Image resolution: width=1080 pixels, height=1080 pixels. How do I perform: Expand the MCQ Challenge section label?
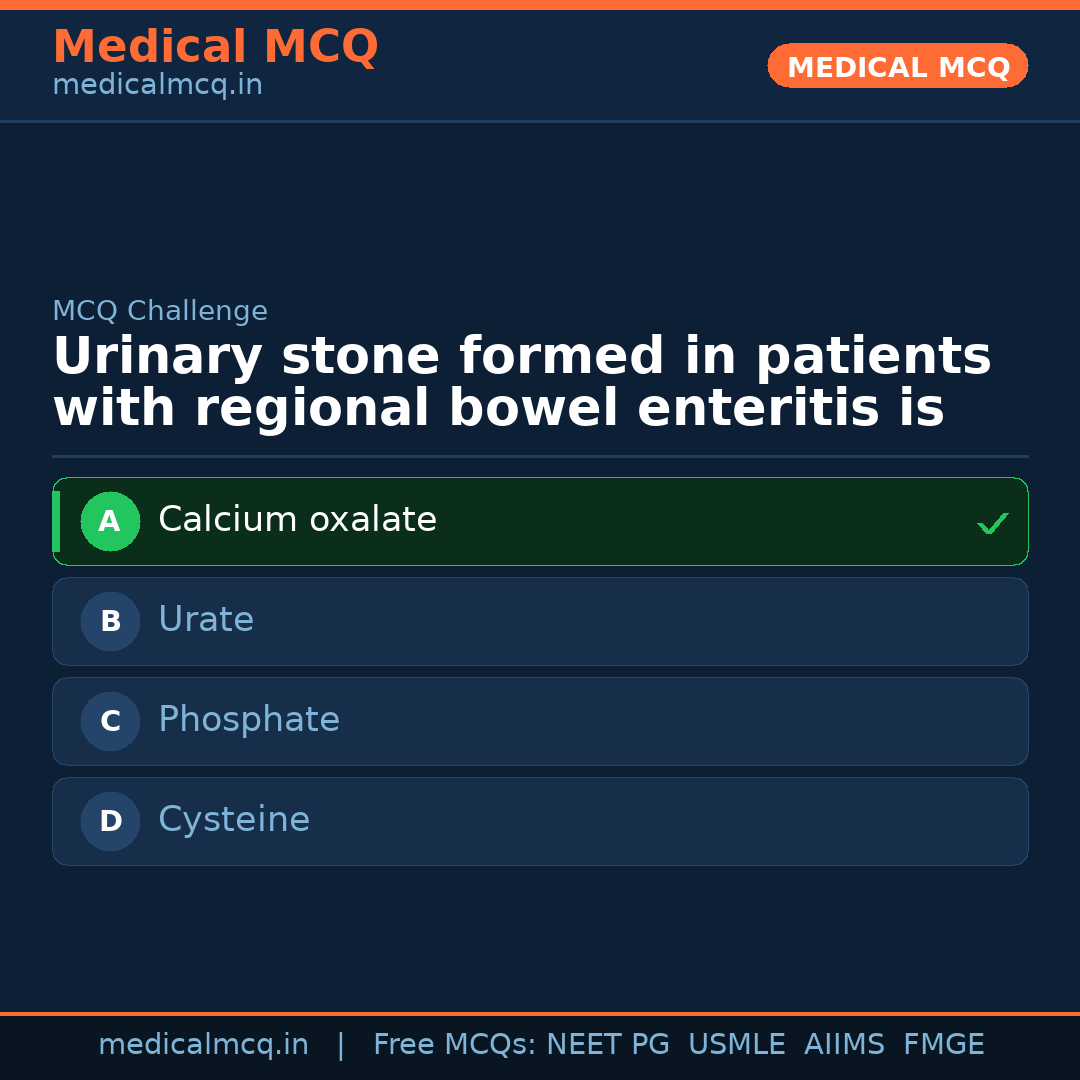point(160,311)
